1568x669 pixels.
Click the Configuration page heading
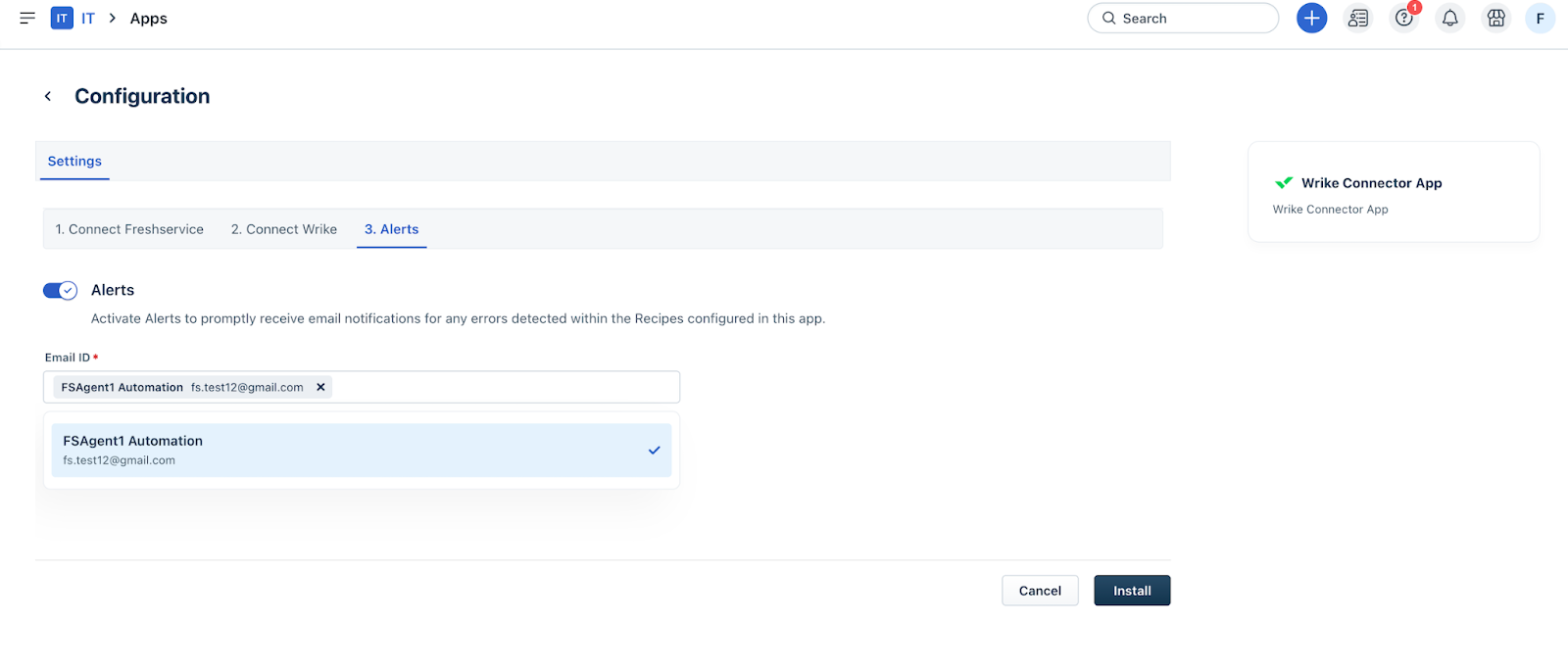click(x=142, y=96)
